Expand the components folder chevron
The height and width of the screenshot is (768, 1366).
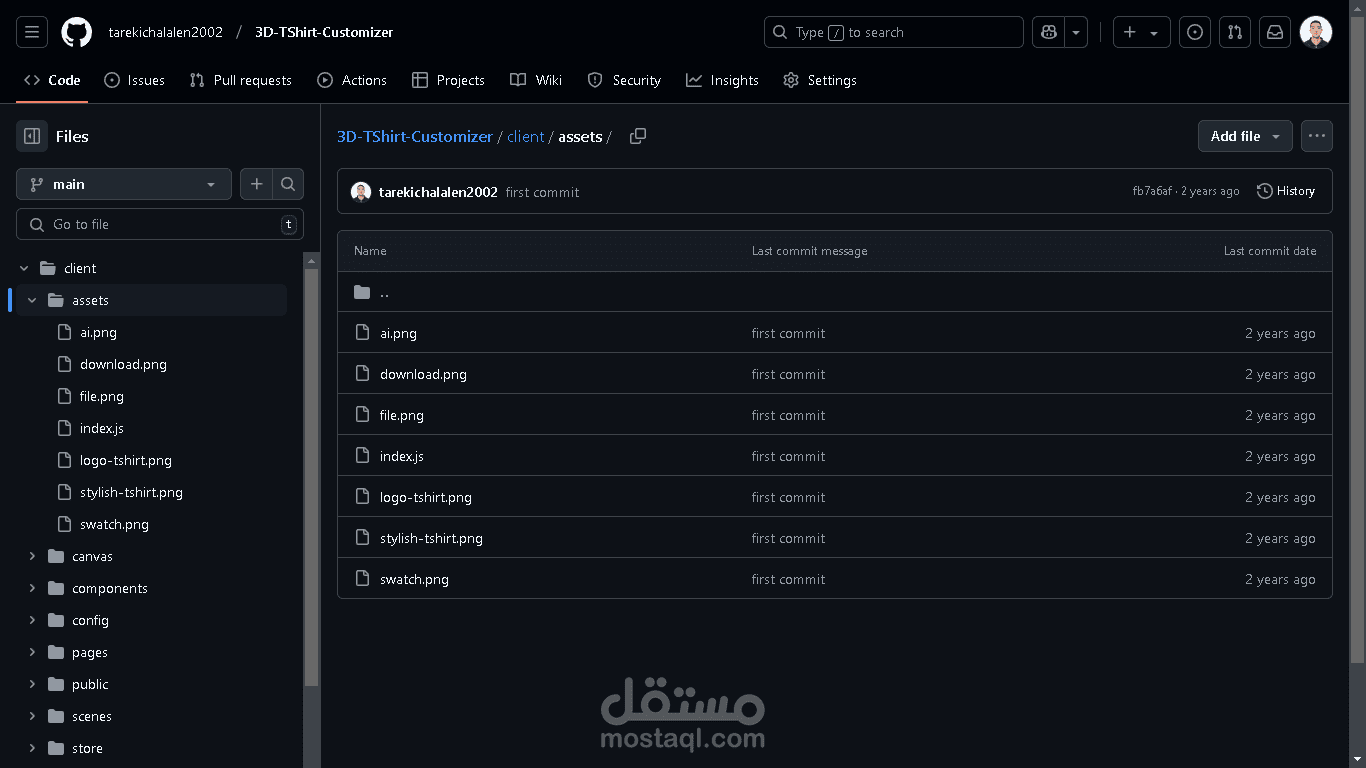pyautogui.click(x=32, y=588)
